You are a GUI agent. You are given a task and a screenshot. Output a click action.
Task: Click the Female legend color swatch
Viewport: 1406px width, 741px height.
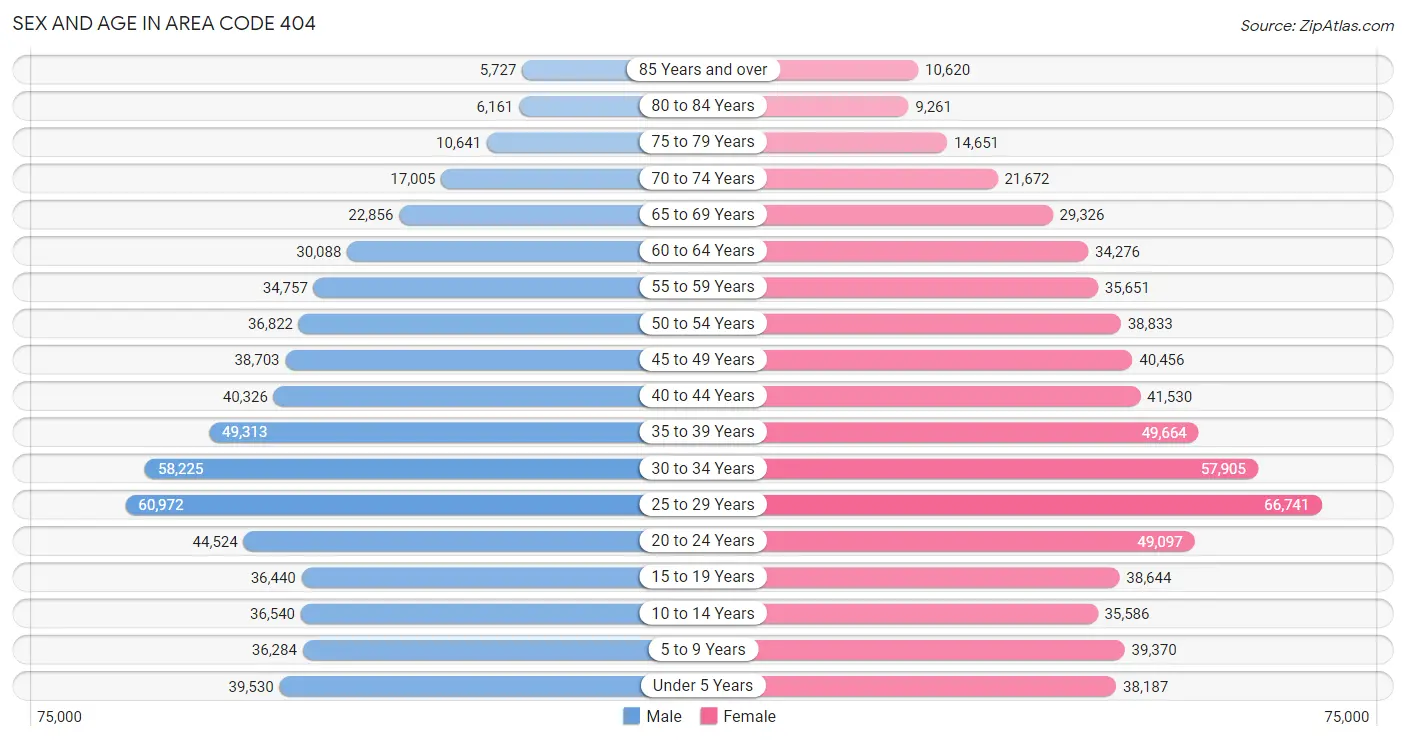pos(709,716)
